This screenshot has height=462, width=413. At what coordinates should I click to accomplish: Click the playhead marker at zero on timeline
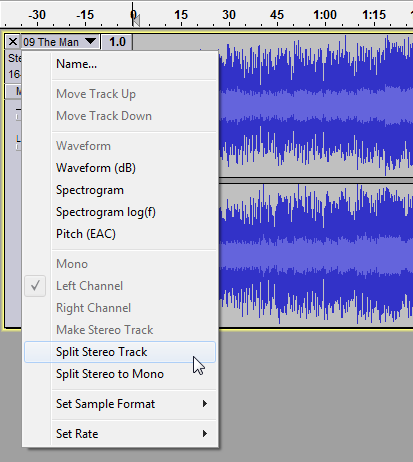pos(136,19)
